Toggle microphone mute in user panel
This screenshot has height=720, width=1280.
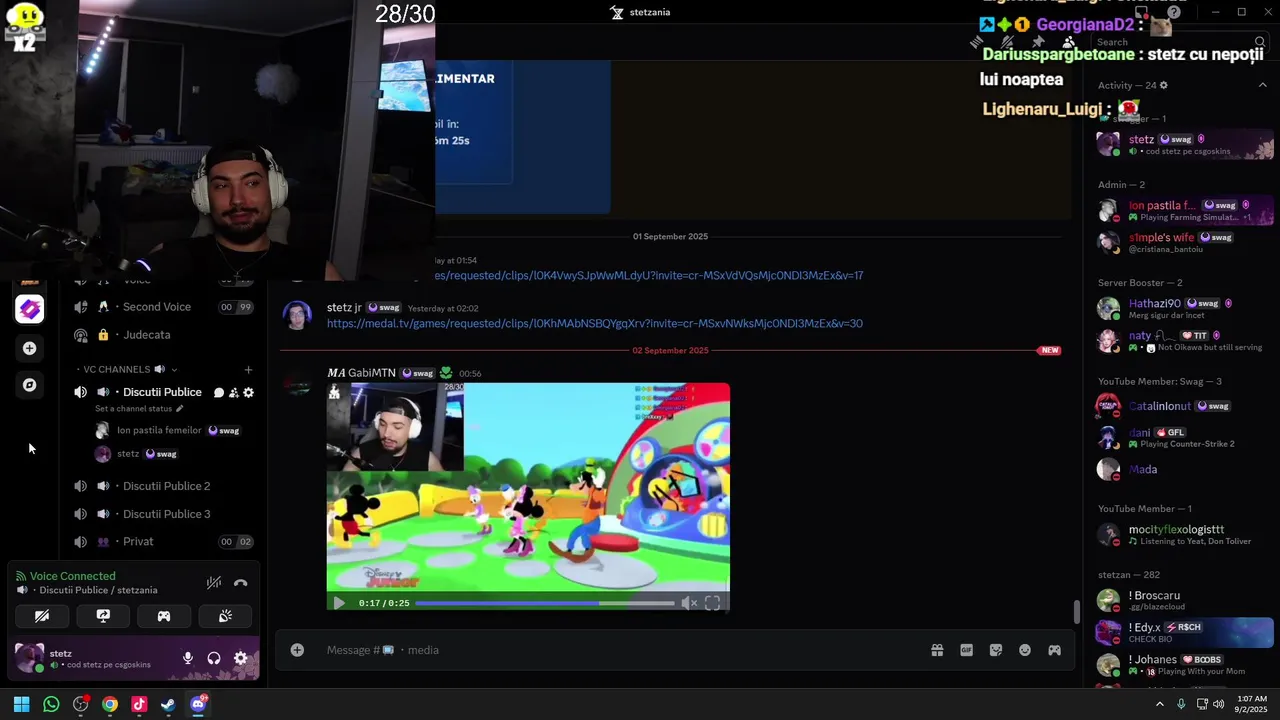pyautogui.click(x=187, y=658)
